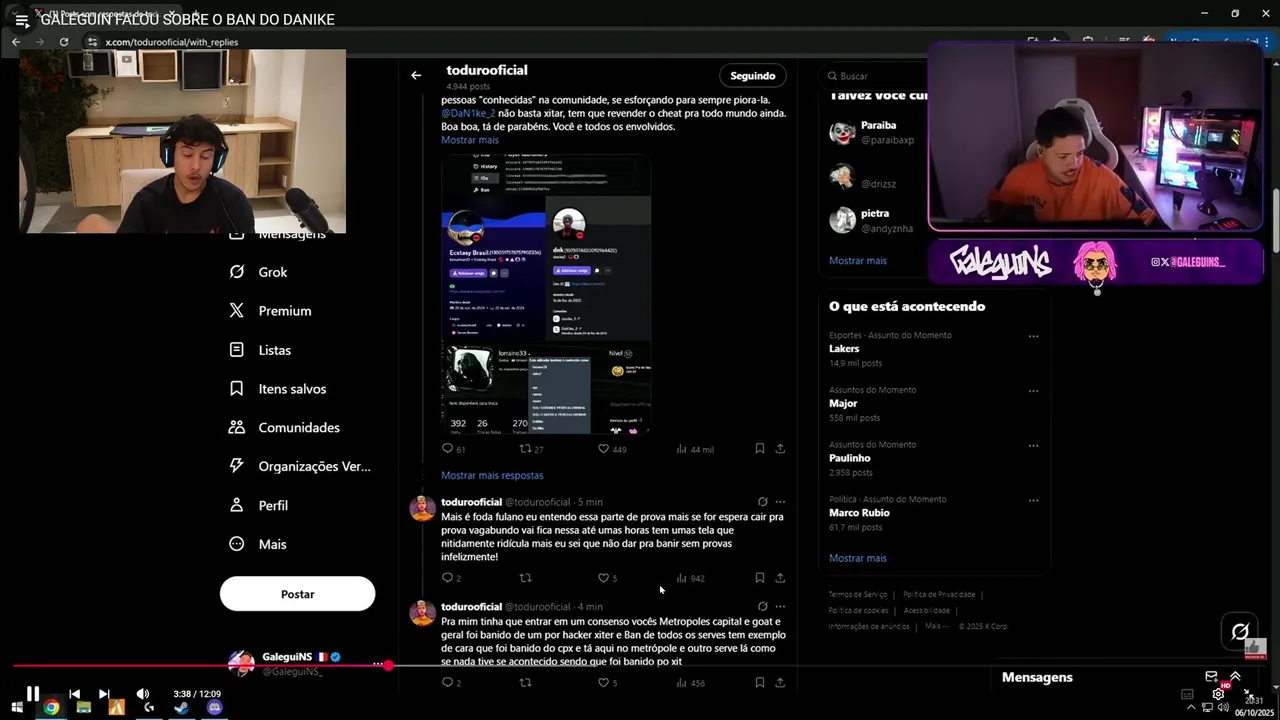
Task: Open Discord from the taskbar
Action: tap(214, 707)
